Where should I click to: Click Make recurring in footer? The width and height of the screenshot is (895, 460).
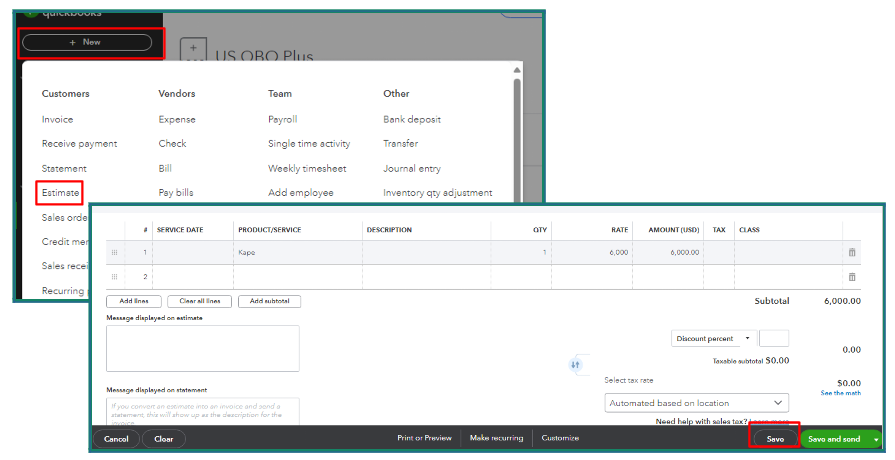click(x=497, y=438)
